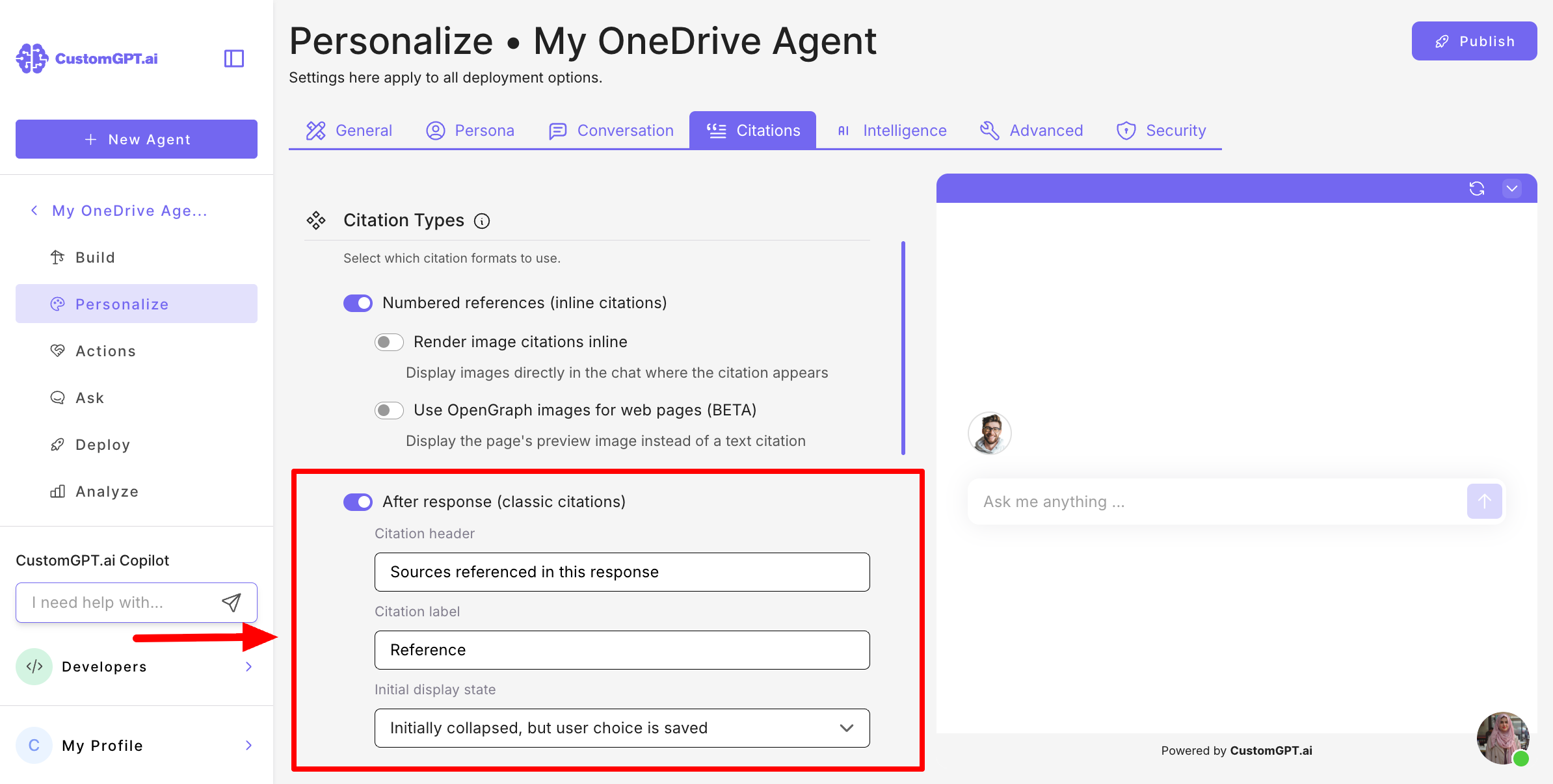This screenshot has width=1553, height=784.
Task: Click the CustomGPT.ai logo
Action: tap(87, 59)
